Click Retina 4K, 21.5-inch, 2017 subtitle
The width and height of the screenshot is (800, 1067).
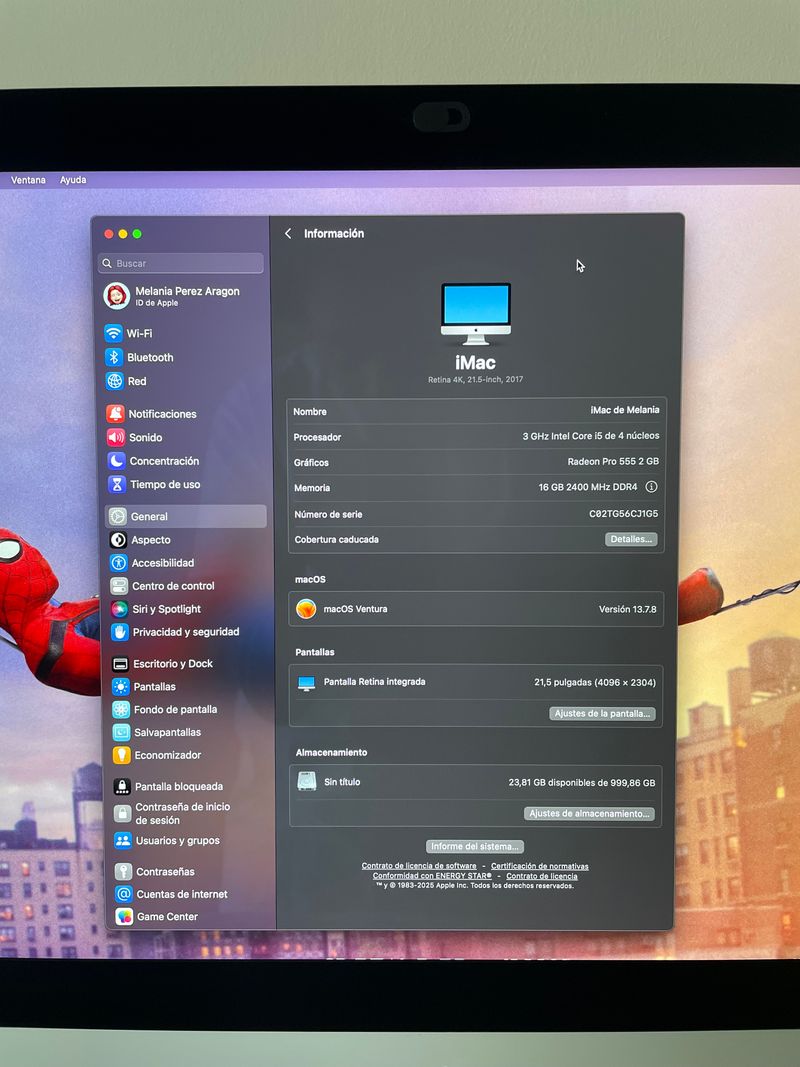click(476, 380)
